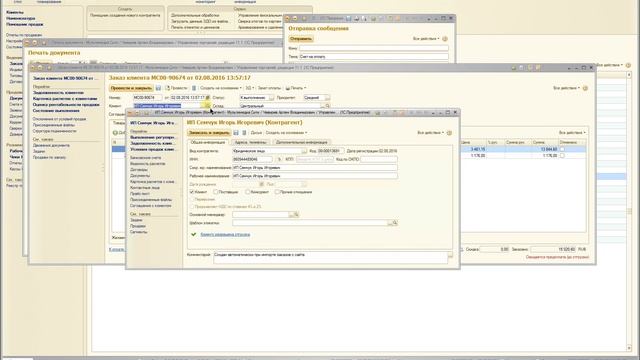Open Все действия in the Отправка сообщения window
Screen dimensions: 640x360
coord(426,39)
